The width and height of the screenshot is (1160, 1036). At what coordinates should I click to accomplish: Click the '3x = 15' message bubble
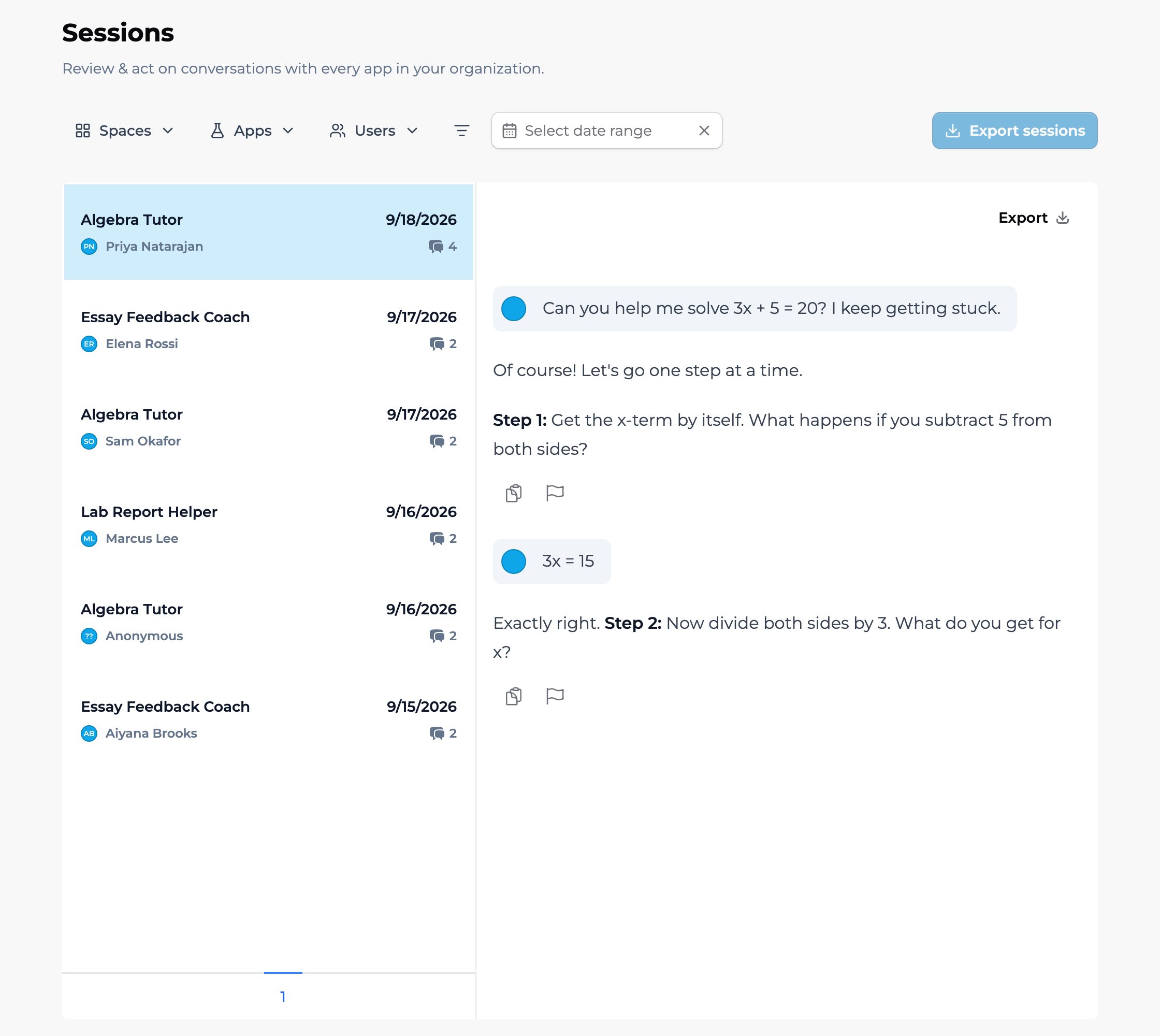pyautogui.click(x=552, y=562)
